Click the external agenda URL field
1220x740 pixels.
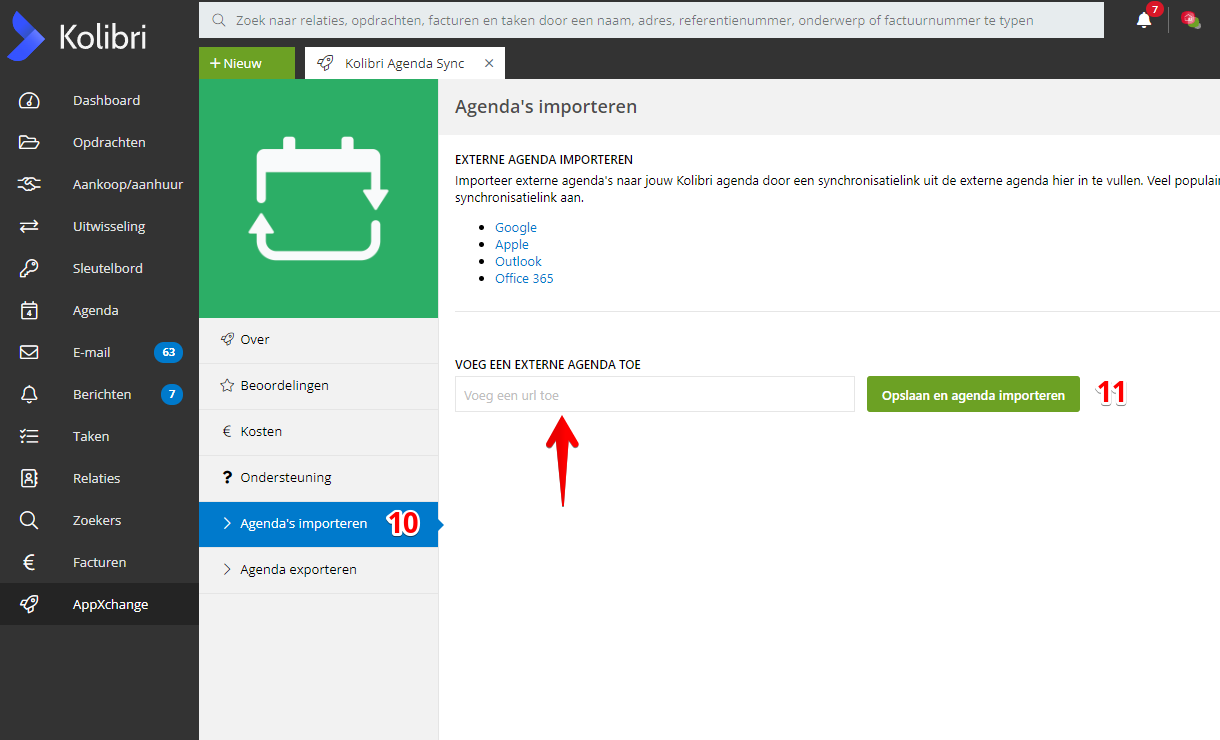(x=655, y=394)
